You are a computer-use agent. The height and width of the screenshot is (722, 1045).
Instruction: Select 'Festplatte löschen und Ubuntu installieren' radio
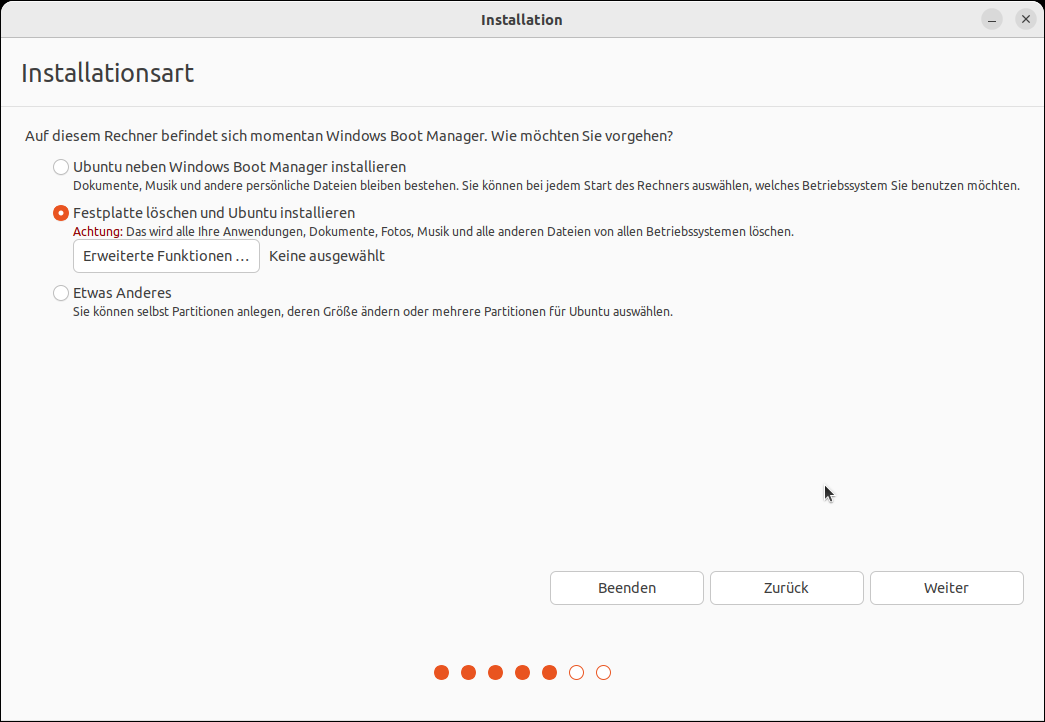click(61, 213)
